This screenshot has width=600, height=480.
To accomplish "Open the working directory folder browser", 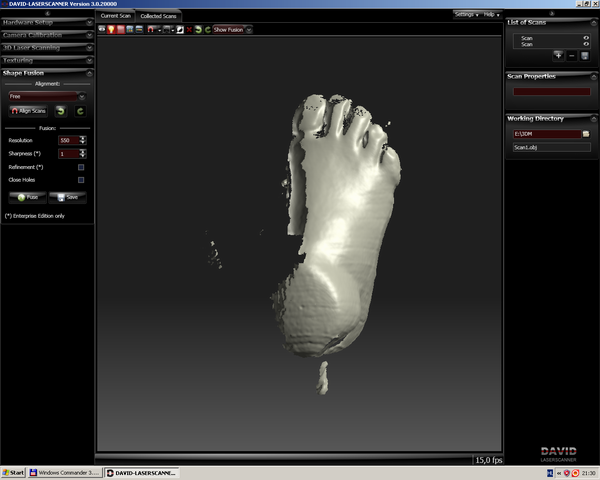I will (586, 133).
